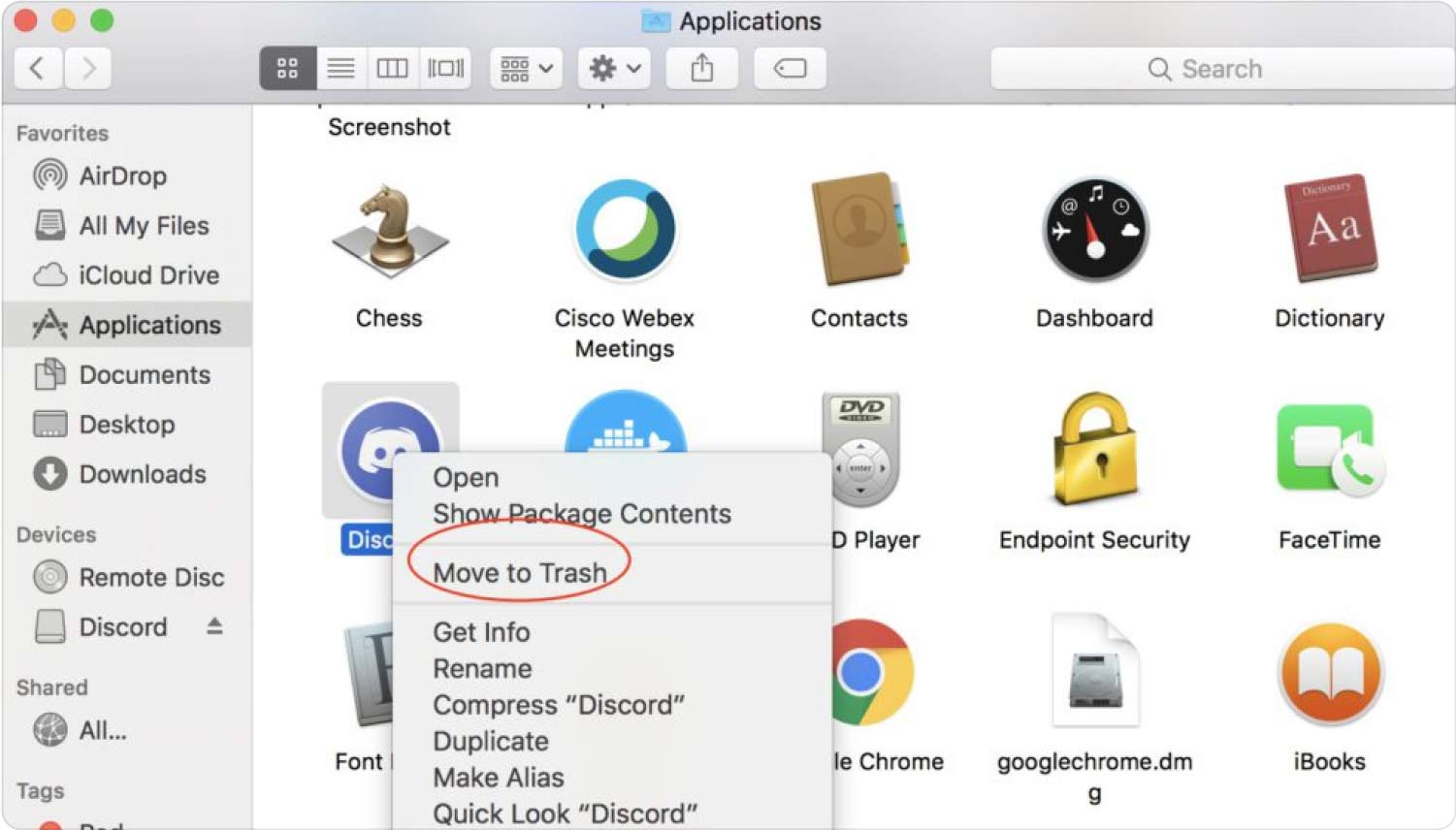Select the Endpoint Security lock icon
The width and height of the screenshot is (1456, 830).
click(1095, 449)
